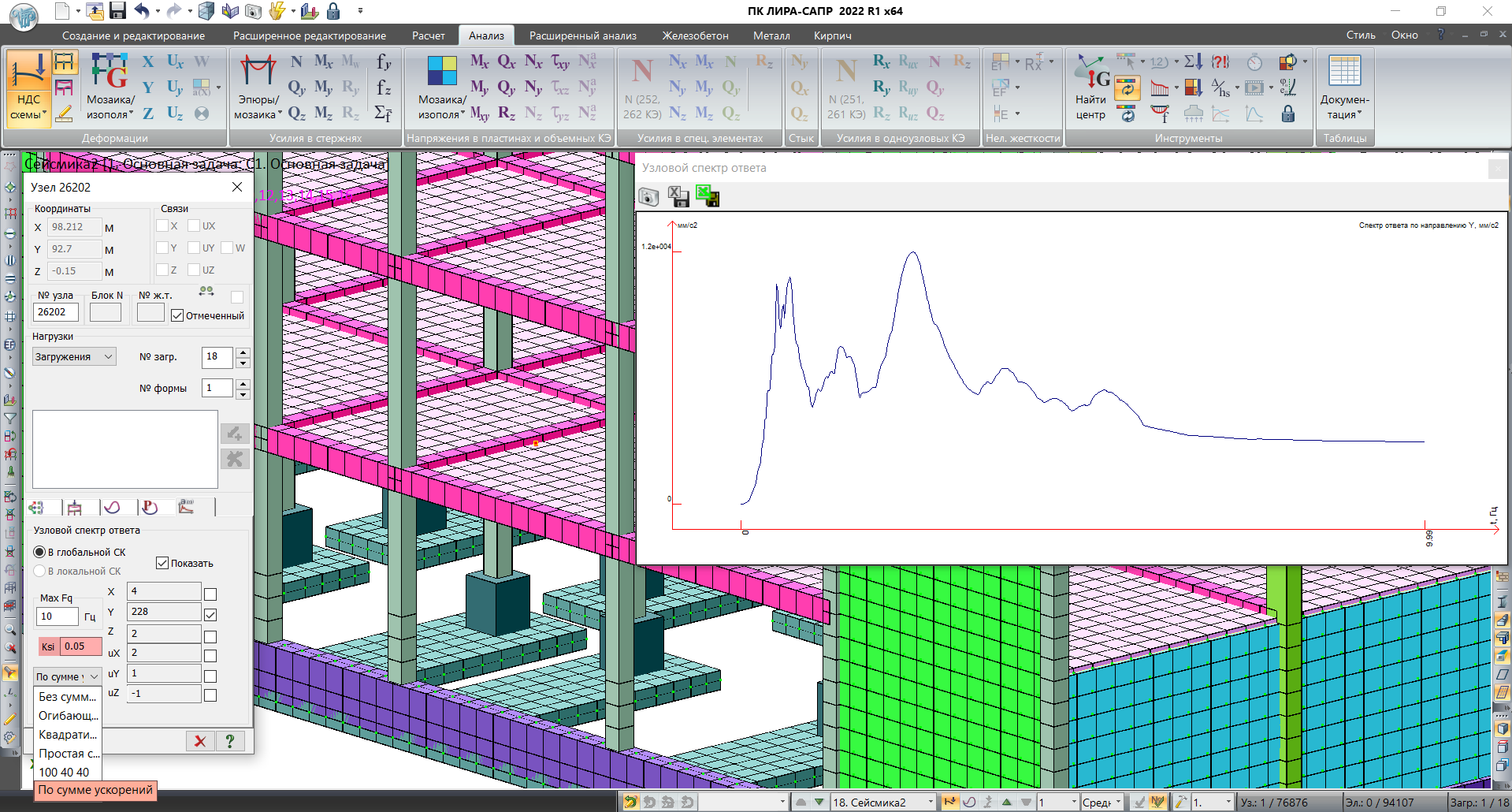The image size is (1512, 812).
Task: Choose По сумме ускорений list option
Action: pyautogui.click(x=95, y=790)
